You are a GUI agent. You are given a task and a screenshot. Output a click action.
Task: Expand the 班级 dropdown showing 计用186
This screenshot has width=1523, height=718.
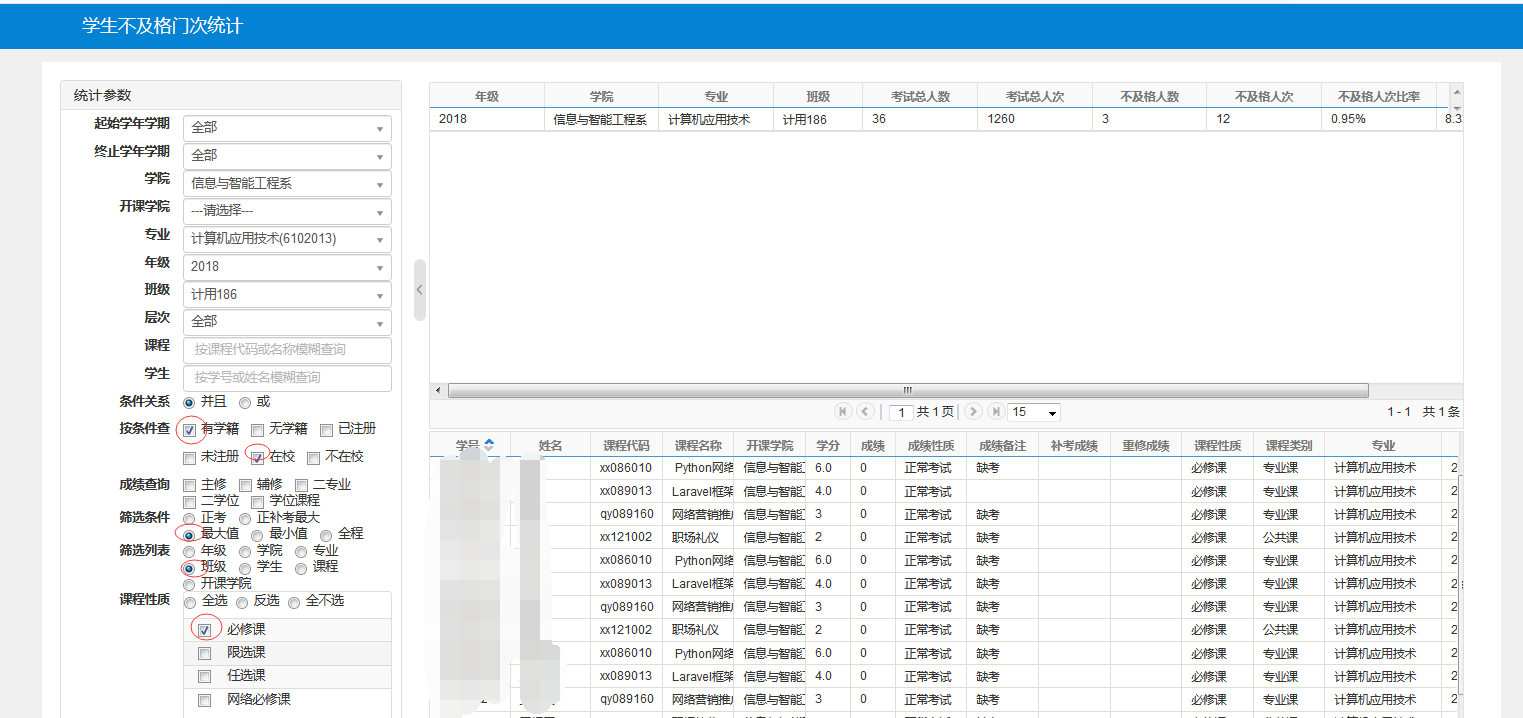coord(287,295)
